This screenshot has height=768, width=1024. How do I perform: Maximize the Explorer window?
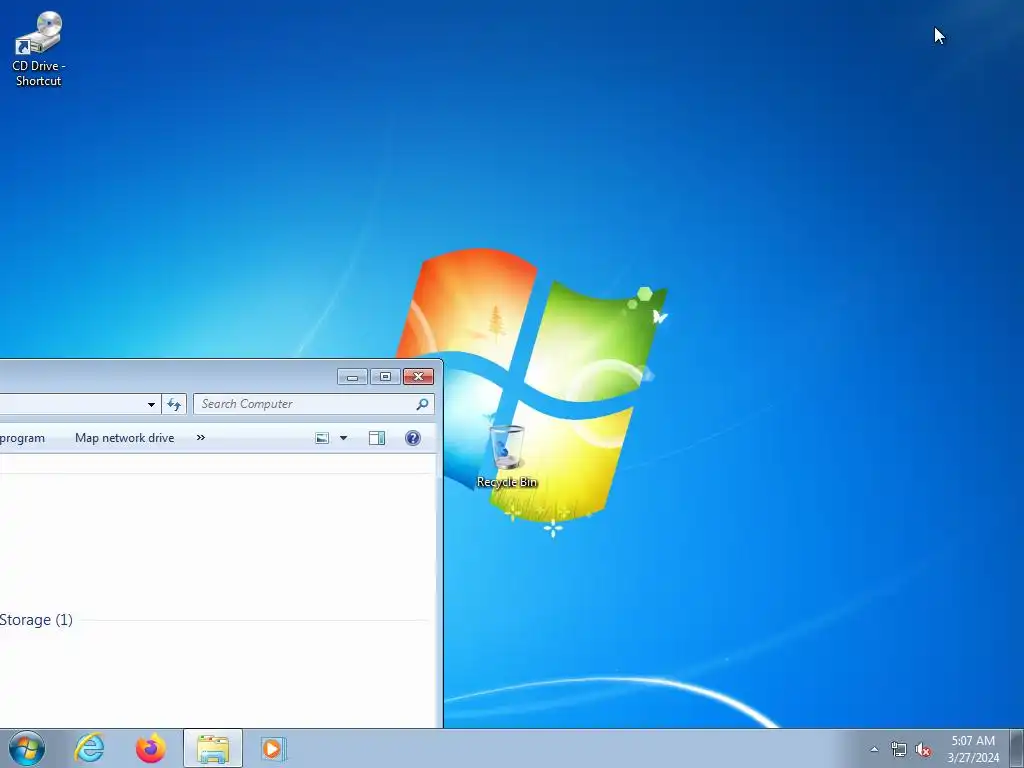click(385, 377)
